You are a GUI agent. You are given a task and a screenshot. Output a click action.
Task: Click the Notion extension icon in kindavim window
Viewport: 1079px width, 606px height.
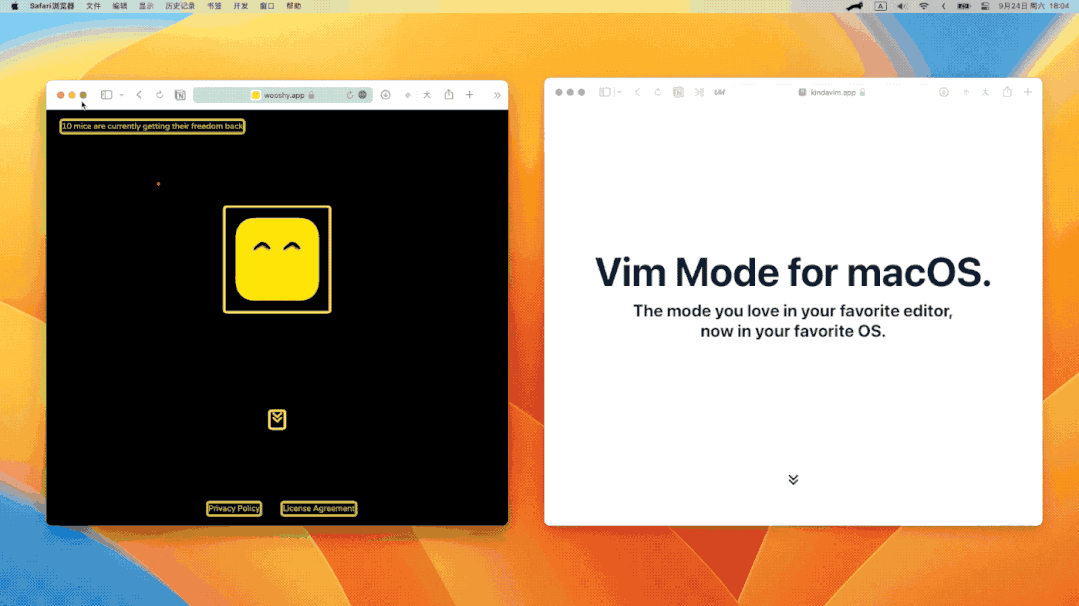click(679, 92)
